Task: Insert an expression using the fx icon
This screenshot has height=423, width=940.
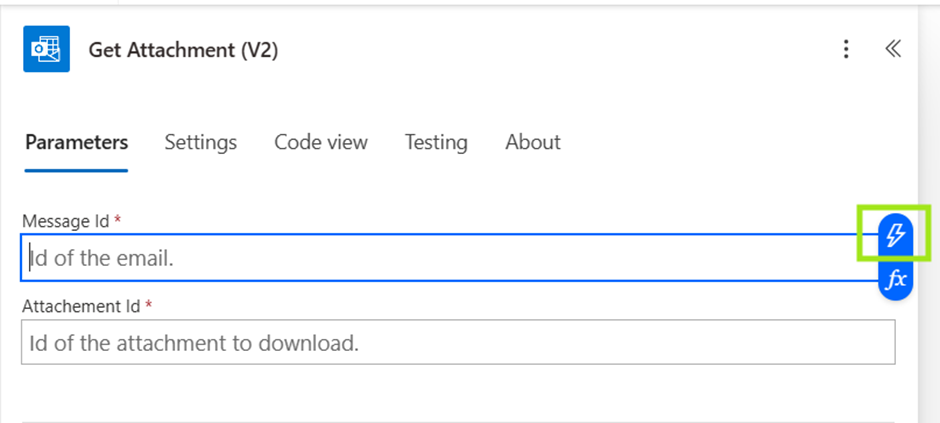Action: pos(896,279)
